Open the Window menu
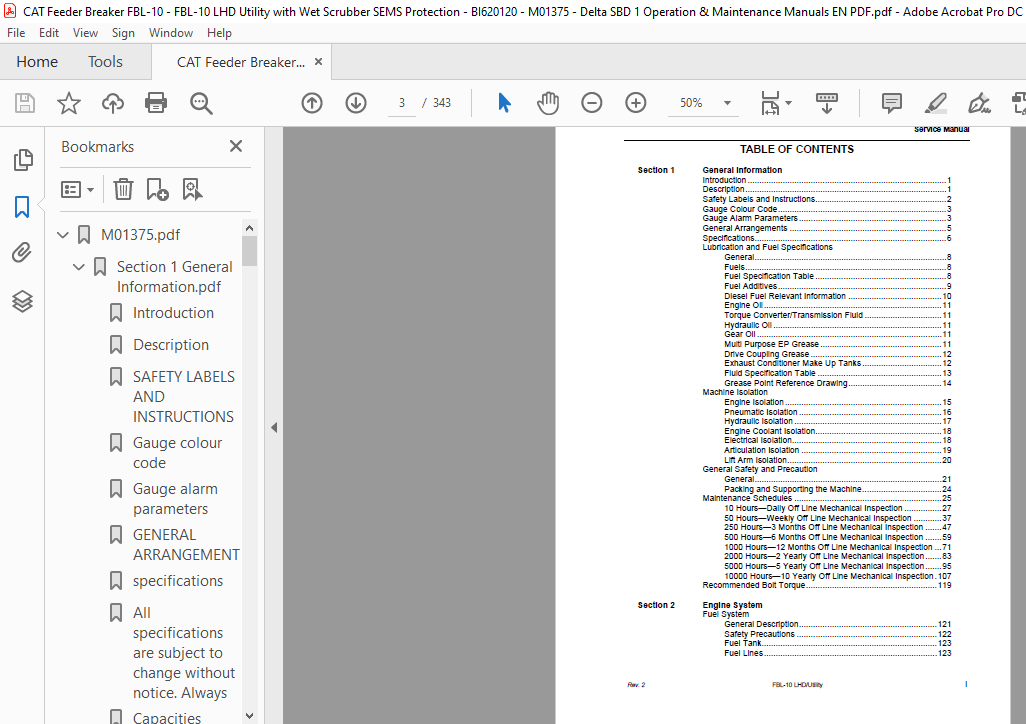Image resolution: width=1026 pixels, height=724 pixels. tap(171, 33)
